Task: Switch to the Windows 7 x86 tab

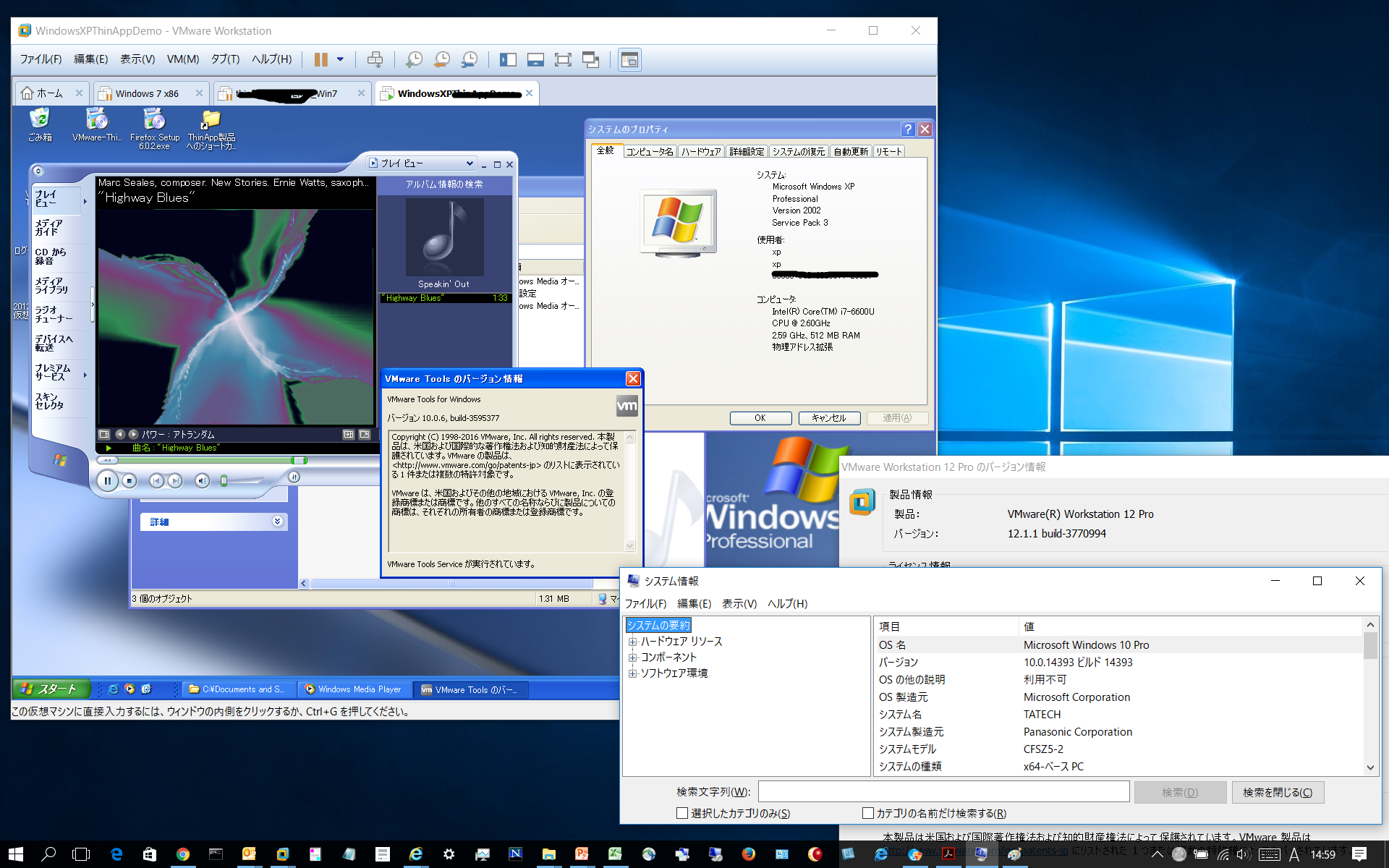Action: [147, 93]
